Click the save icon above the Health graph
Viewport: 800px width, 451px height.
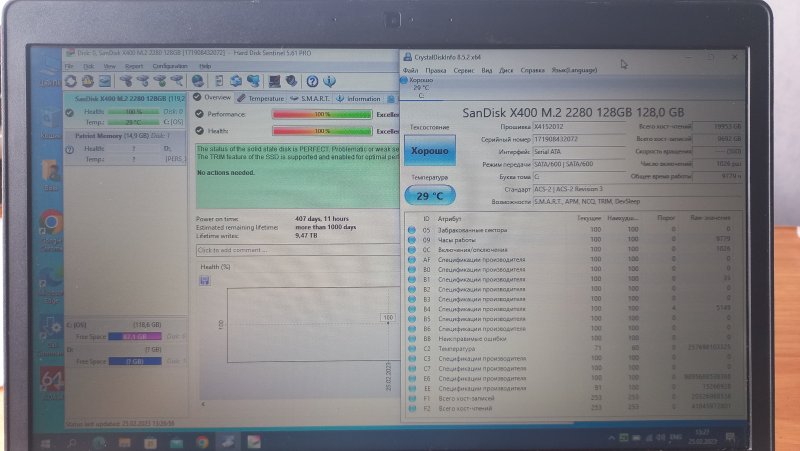coord(205,281)
